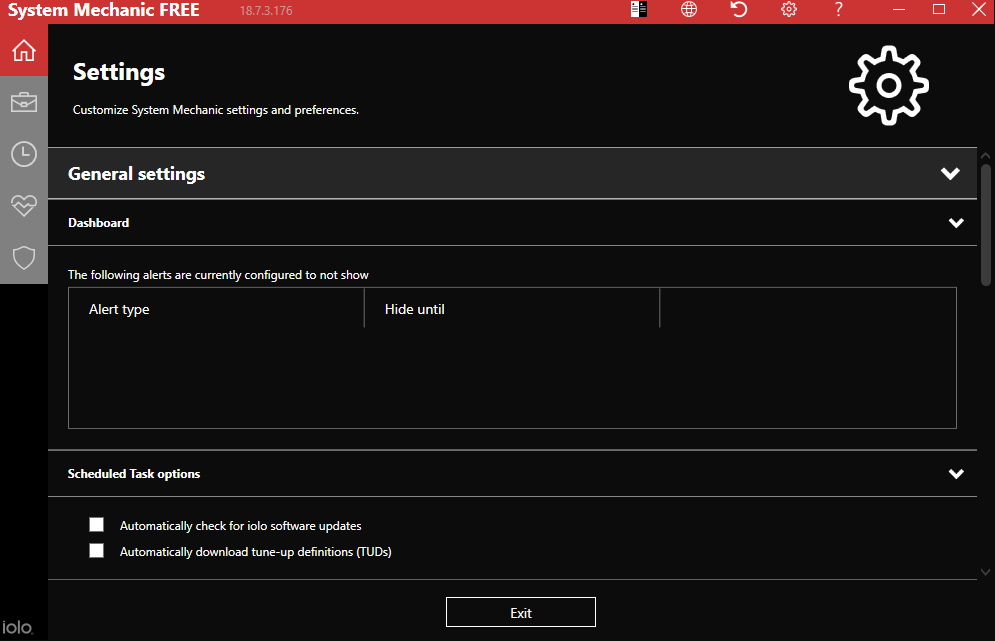Collapse the General settings section chevron
The image size is (995, 641).
click(950, 173)
